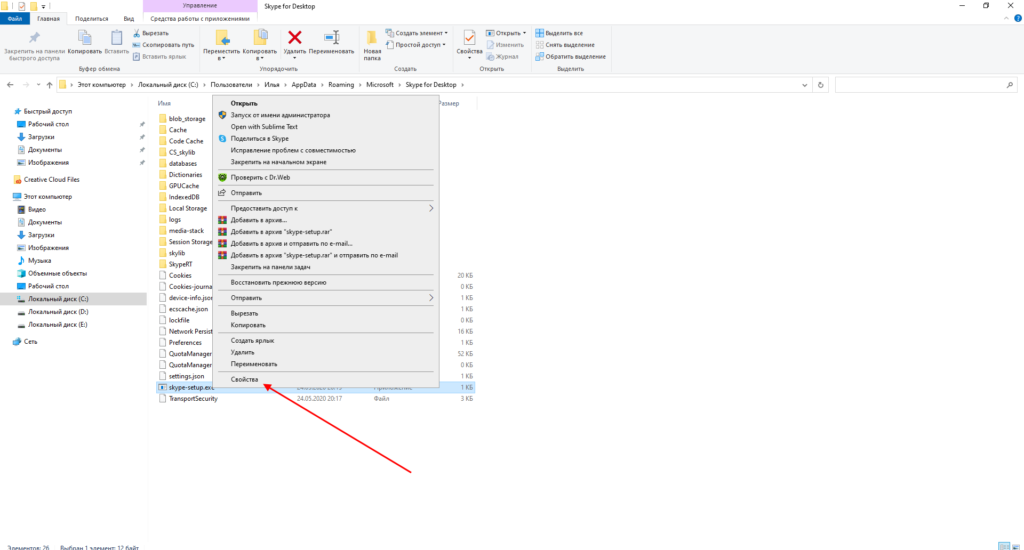This screenshot has width=1024, height=550.
Task: Open the Журнал ribbon command
Action: 503,56
